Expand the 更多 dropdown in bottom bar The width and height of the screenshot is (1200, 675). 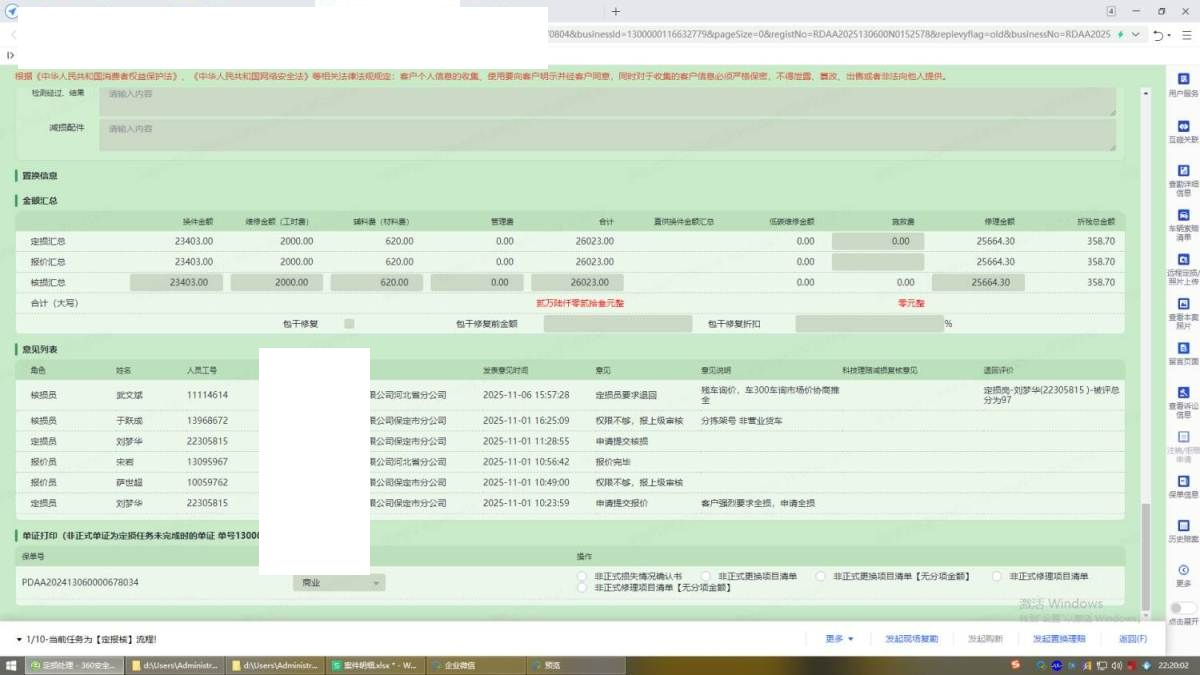[x=839, y=639]
